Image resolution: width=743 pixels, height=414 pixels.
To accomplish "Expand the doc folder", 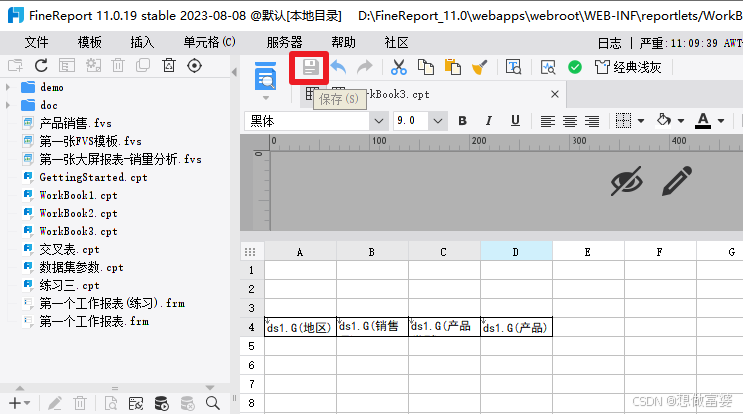I will click(x=8, y=105).
